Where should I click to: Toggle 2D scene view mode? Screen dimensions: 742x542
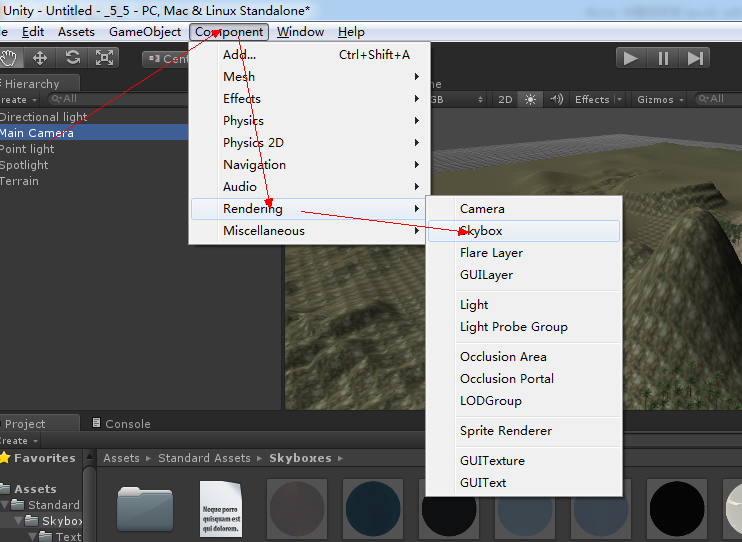[x=505, y=99]
